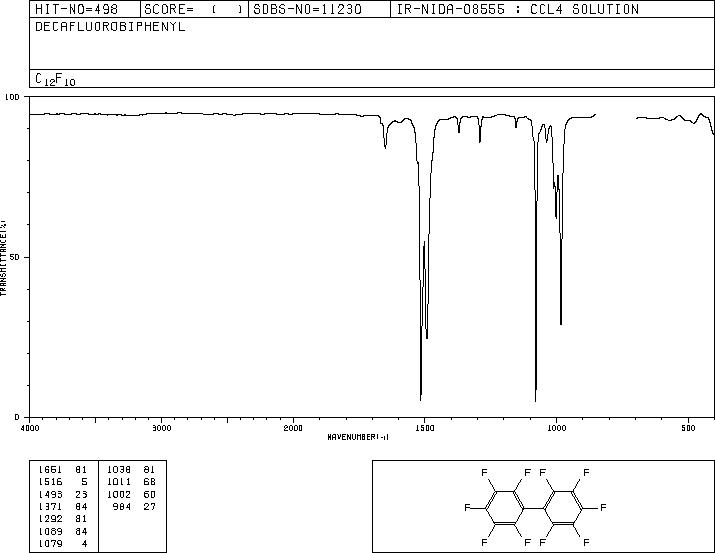
Task: Click transmittance value "23" beside 1493
Action: pos(81,494)
